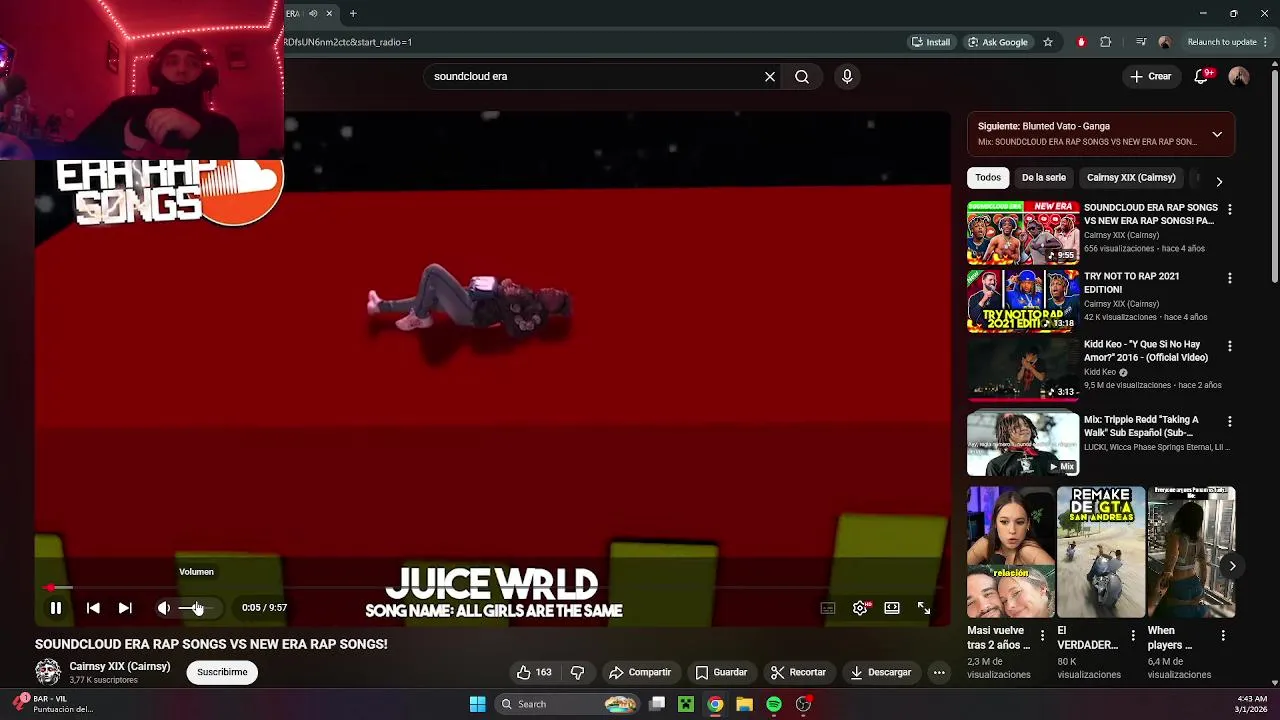Open a new browser tab
The image size is (1280, 720).
point(353,13)
